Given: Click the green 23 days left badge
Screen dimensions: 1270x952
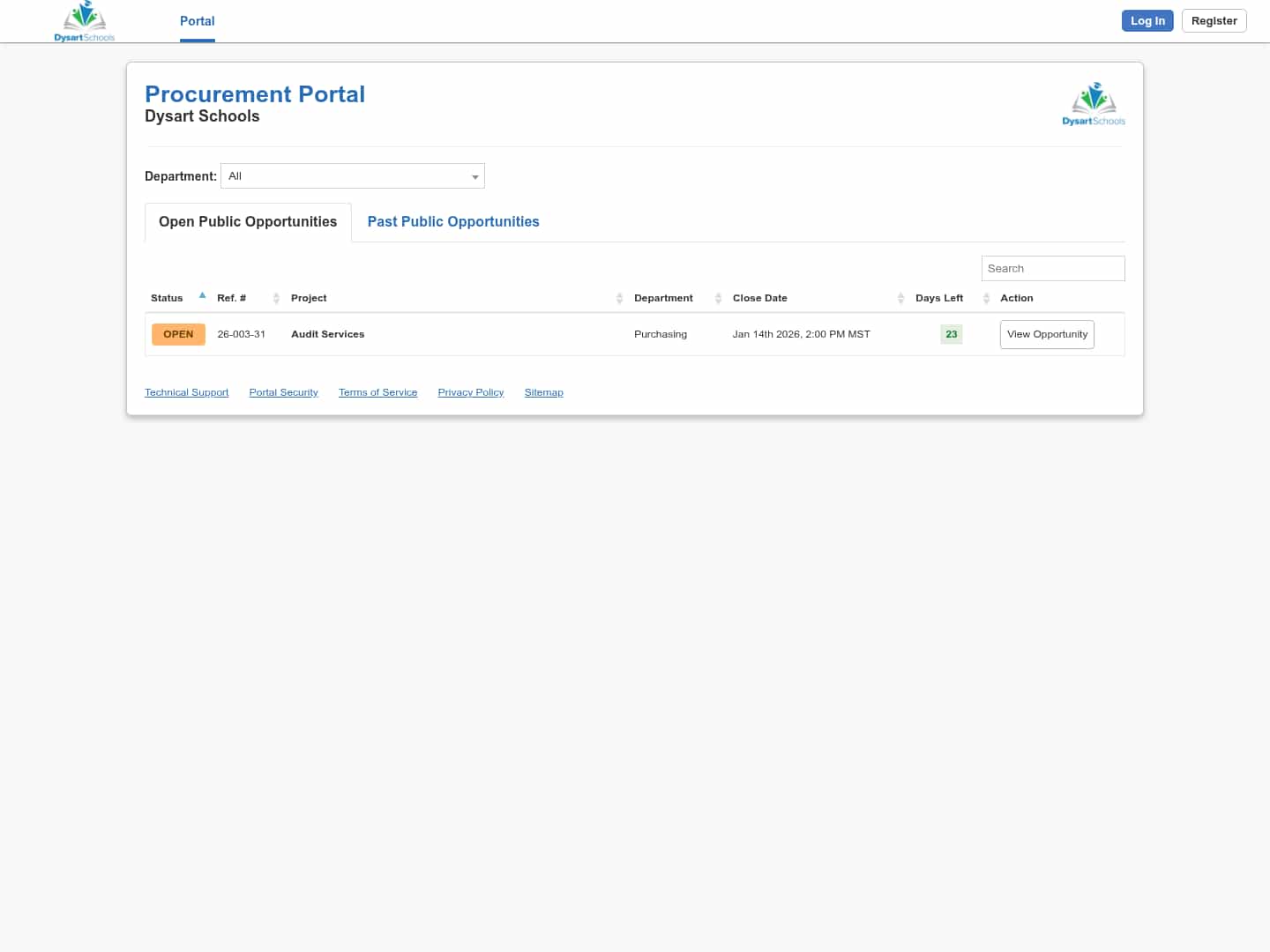Looking at the screenshot, I should click(x=951, y=334).
